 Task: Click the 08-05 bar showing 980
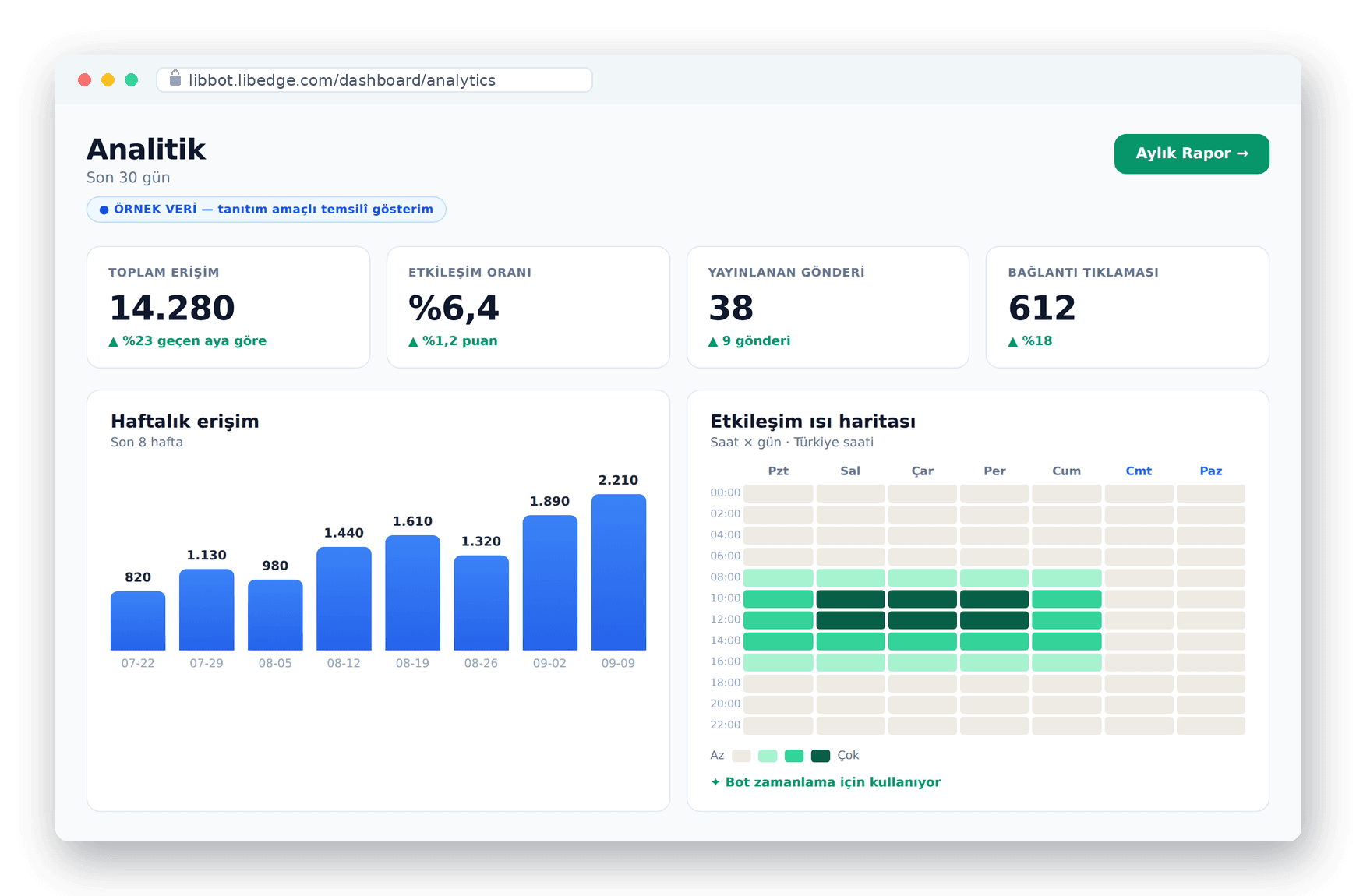[275, 615]
